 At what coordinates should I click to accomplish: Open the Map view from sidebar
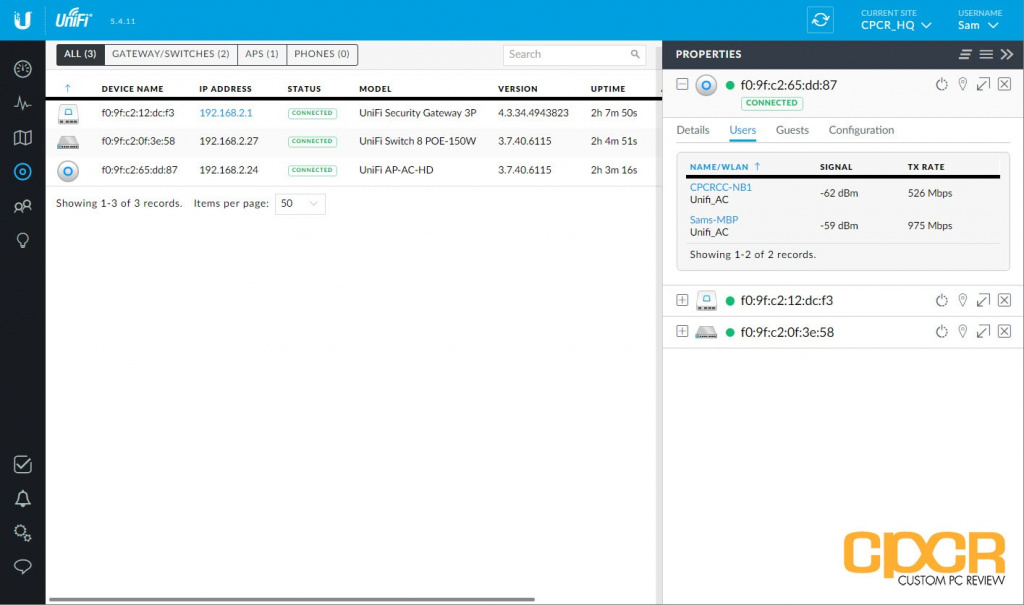[22, 137]
